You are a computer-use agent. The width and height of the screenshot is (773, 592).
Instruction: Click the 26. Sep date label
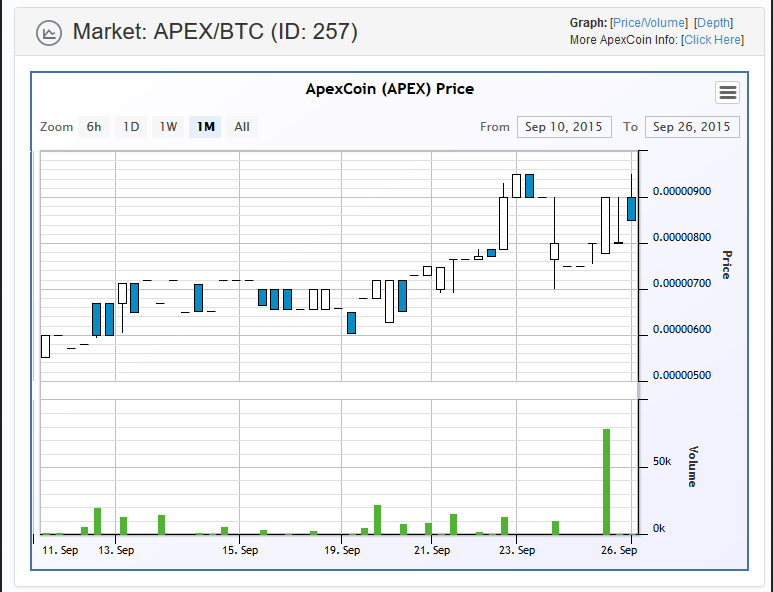(619, 550)
